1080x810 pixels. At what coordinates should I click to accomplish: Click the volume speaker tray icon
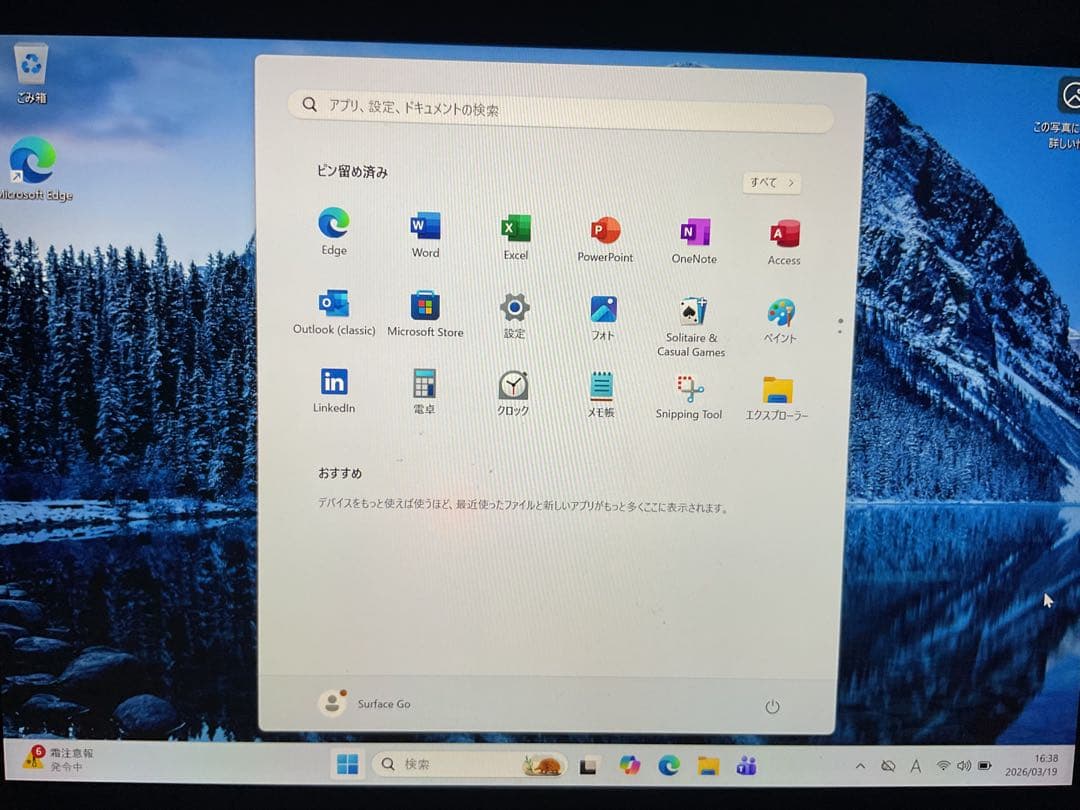(x=964, y=766)
